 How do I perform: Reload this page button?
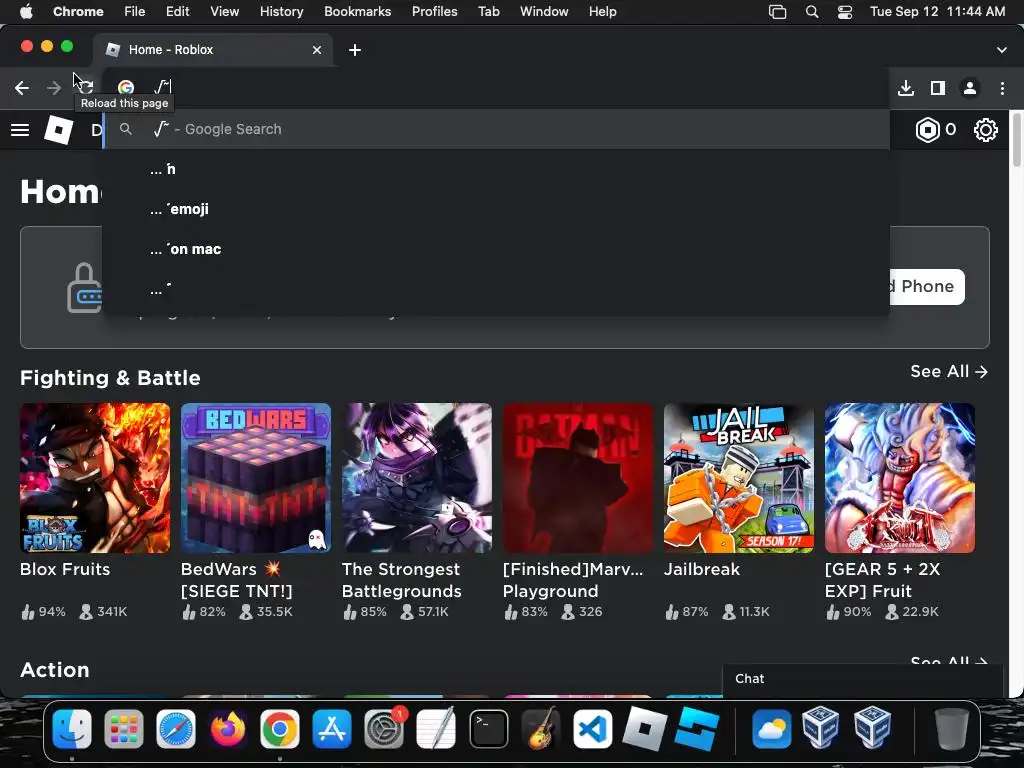tap(86, 87)
